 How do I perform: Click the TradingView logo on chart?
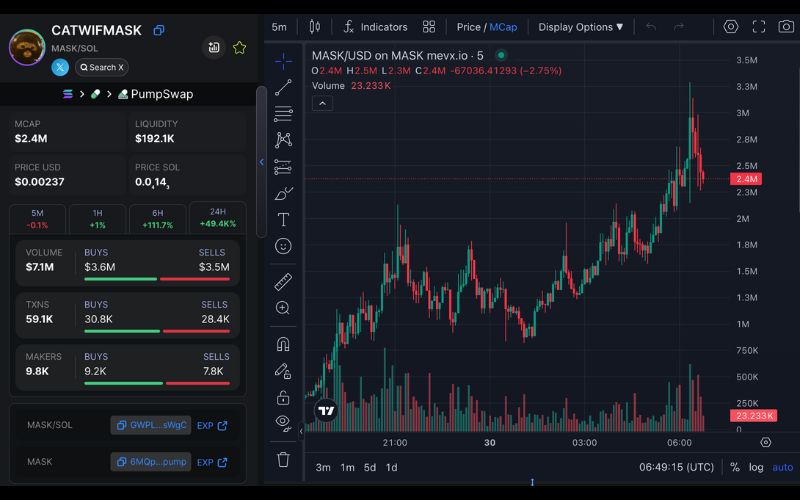click(x=326, y=411)
